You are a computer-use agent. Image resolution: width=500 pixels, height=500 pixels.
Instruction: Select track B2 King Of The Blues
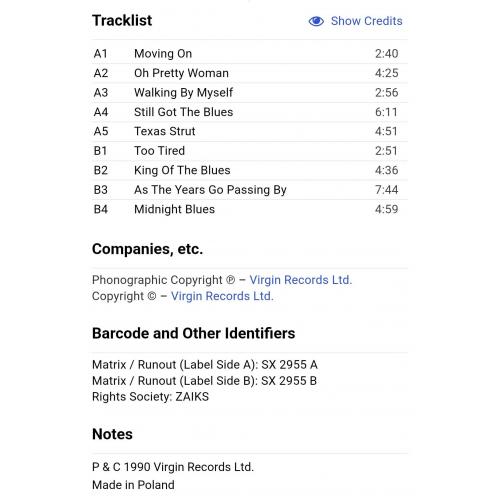250,170
